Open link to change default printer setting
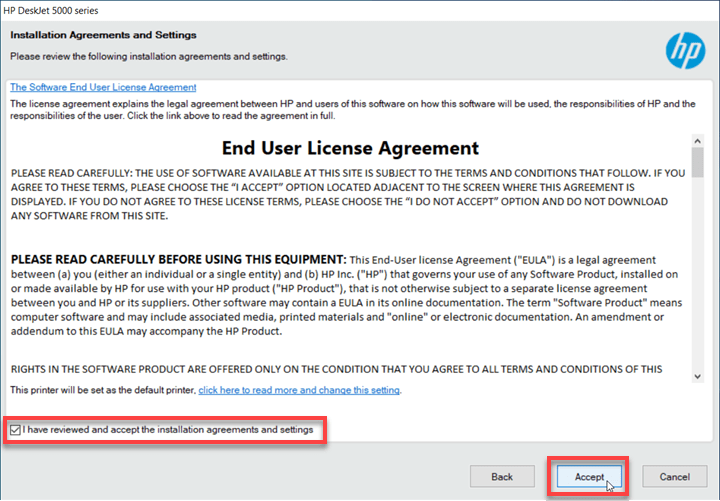Screen dimensions: 720x501 299,390
